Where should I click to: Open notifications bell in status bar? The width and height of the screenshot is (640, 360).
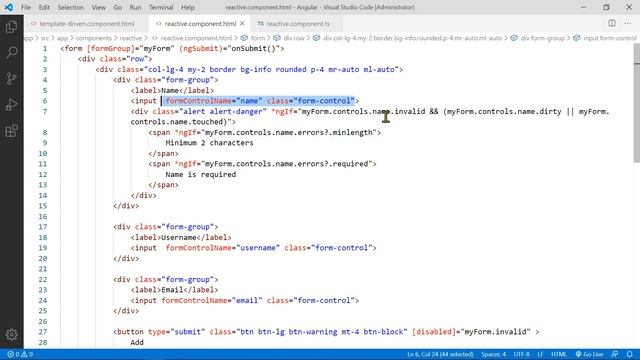[630, 354]
